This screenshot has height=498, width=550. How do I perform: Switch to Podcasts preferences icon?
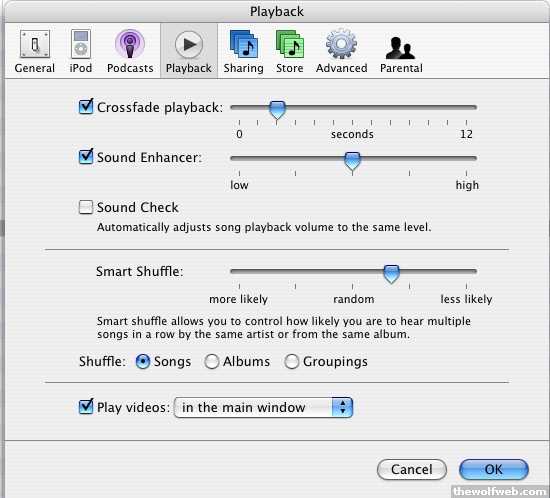click(130, 51)
